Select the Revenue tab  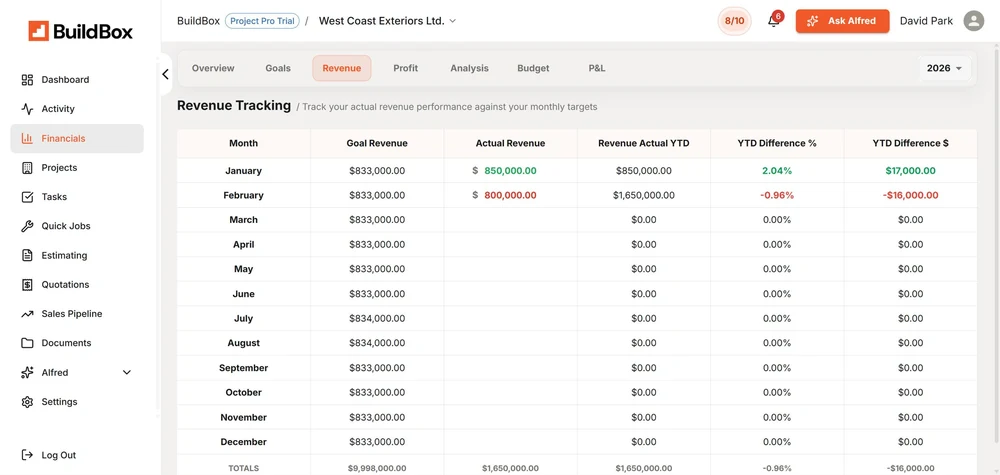(x=342, y=68)
